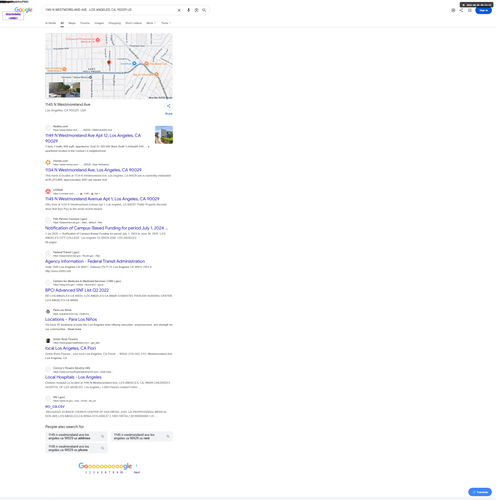
Task: Click the red location pin on map
Action: click(x=109, y=63)
